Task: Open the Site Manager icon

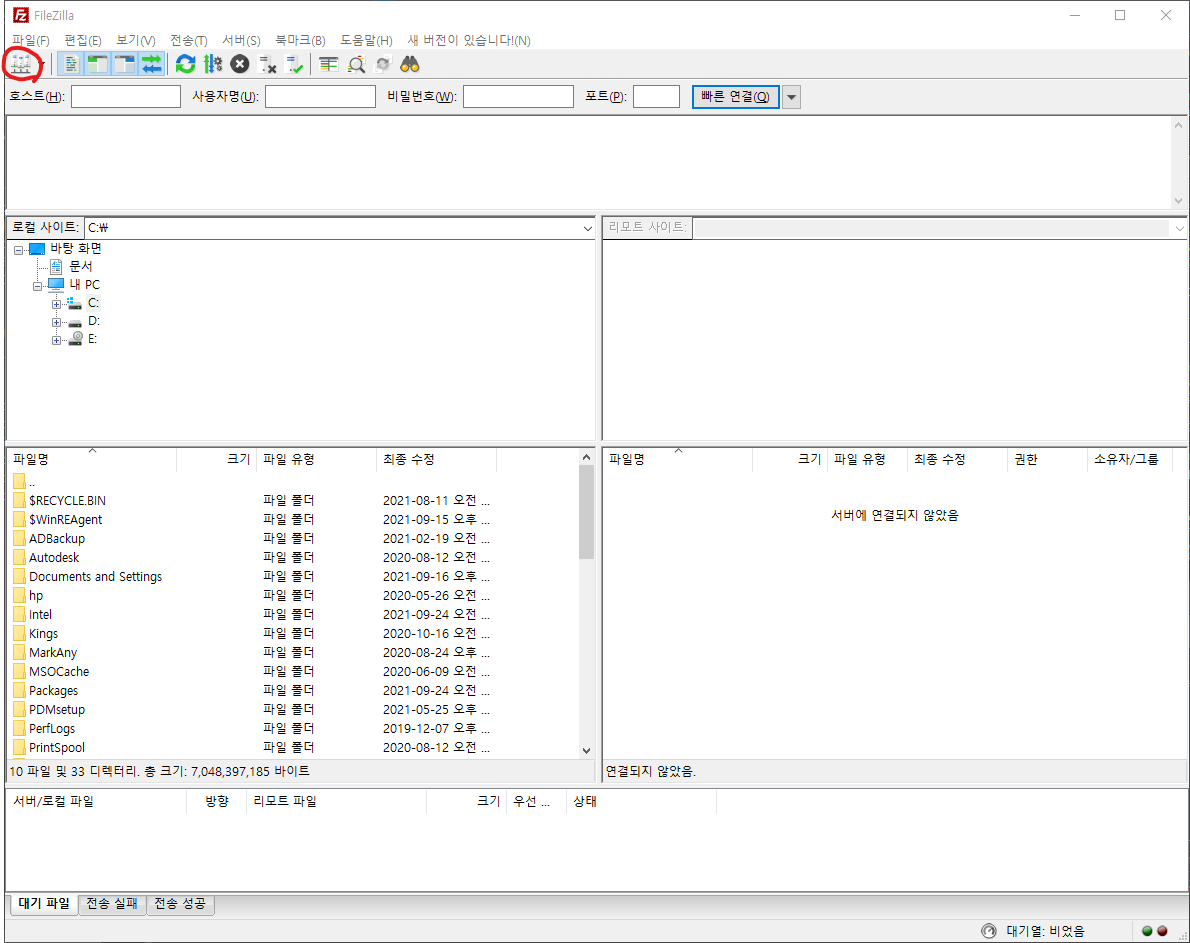Action: (x=20, y=64)
